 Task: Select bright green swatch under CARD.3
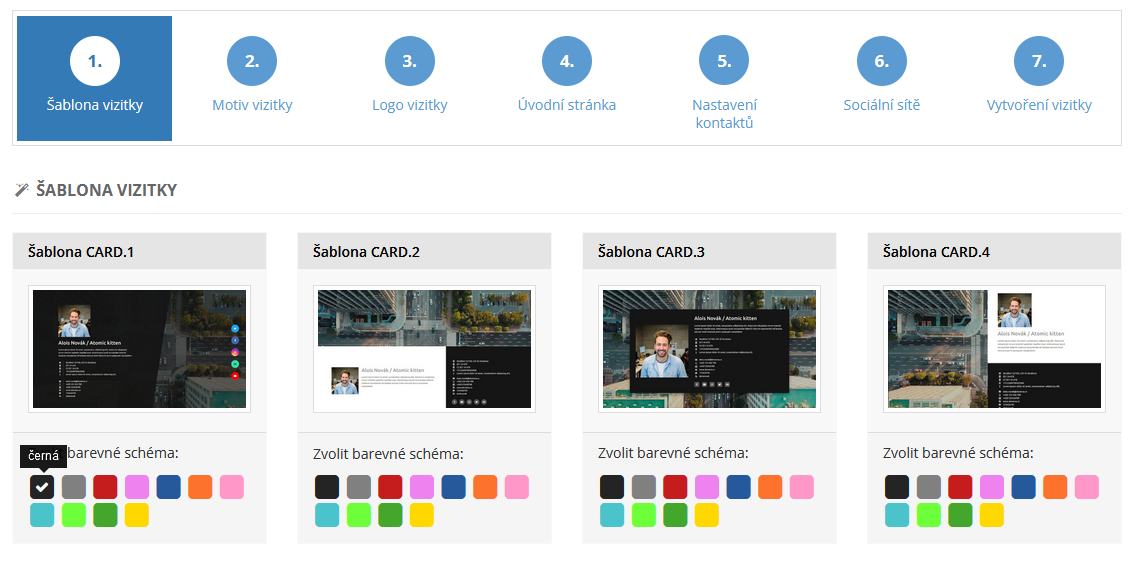click(x=644, y=515)
